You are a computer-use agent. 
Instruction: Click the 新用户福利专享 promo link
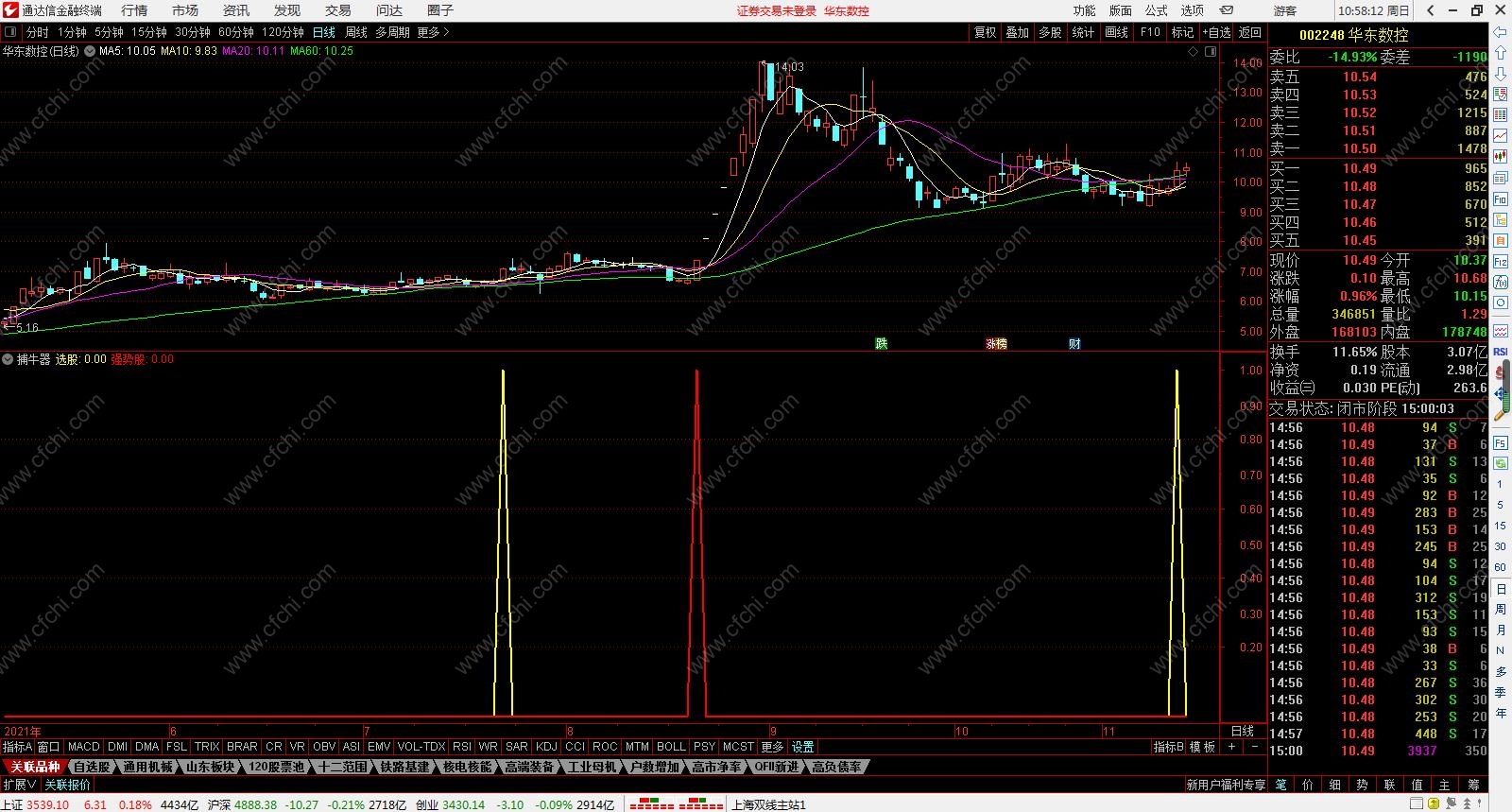tap(1226, 785)
